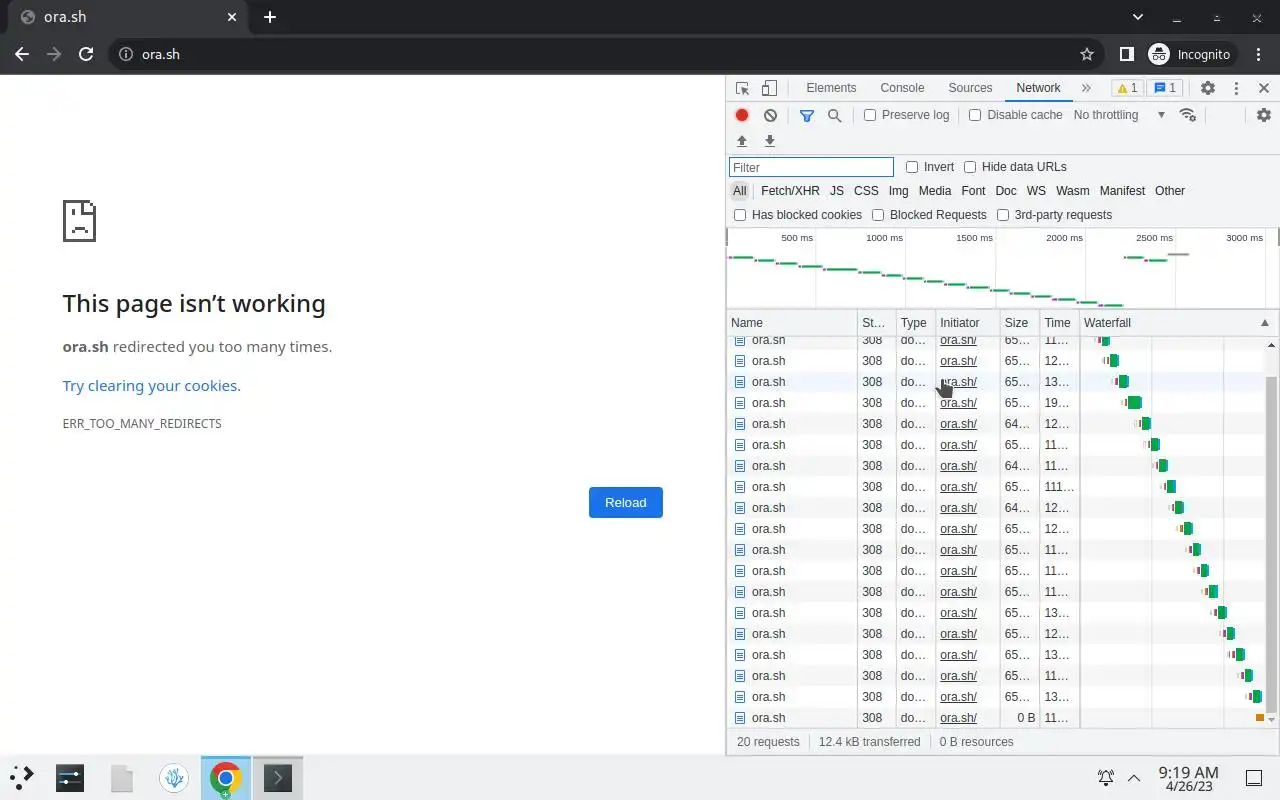
Task: Filter requests by Manifest type
Action: point(1122,191)
